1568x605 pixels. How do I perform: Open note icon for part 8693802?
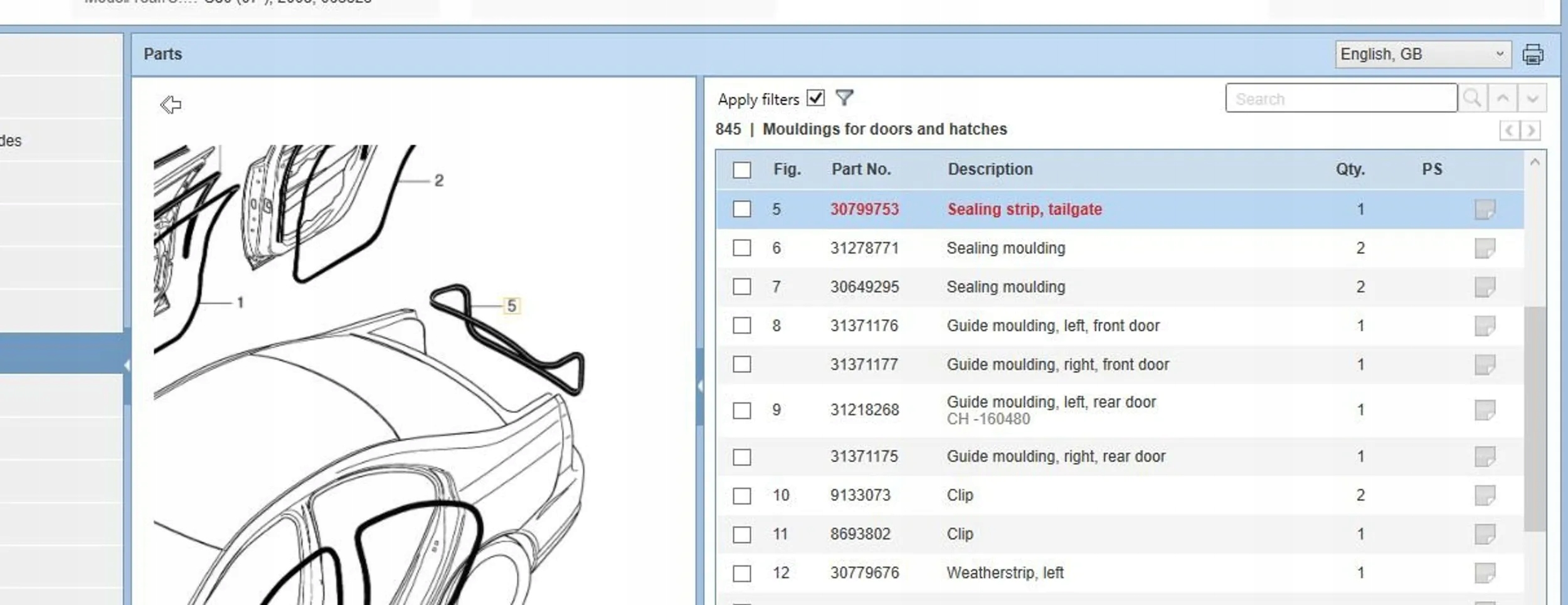(x=1485, y=535)
